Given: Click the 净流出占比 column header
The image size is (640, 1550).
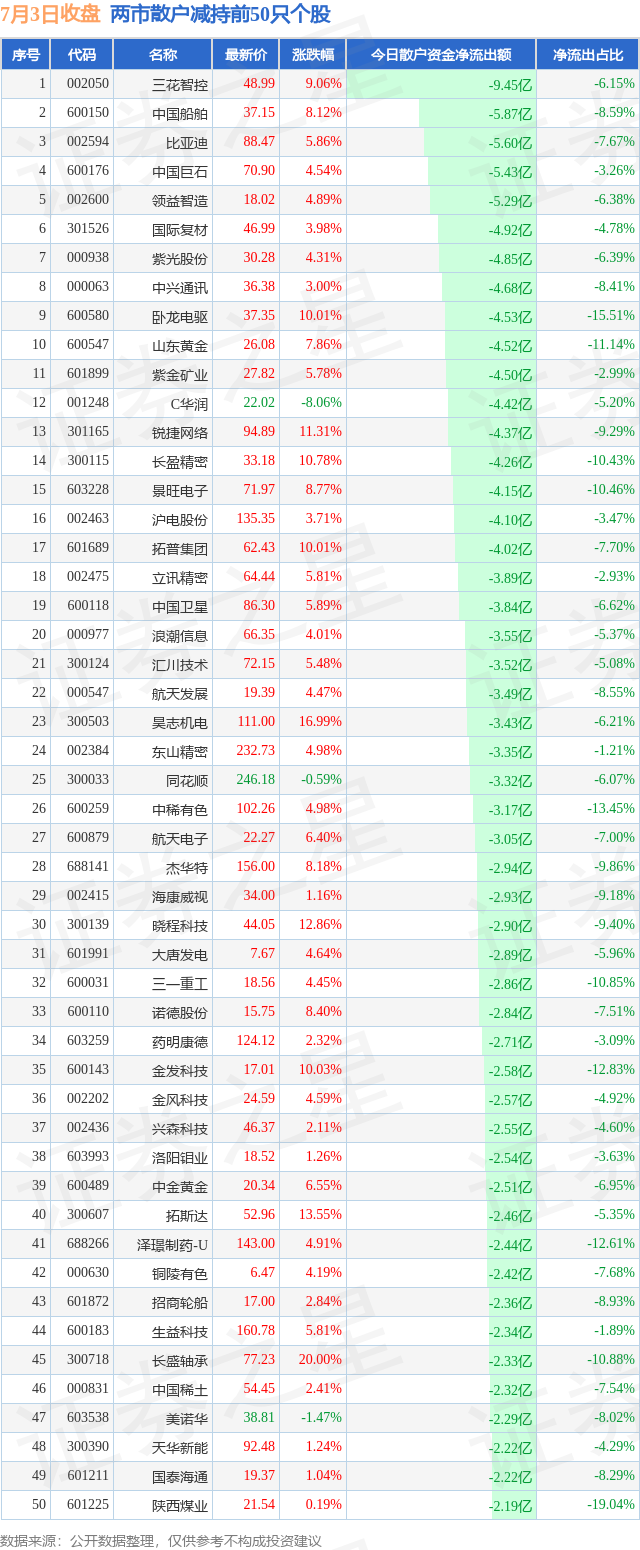Looking at the screenshot, I should point(588,55).
